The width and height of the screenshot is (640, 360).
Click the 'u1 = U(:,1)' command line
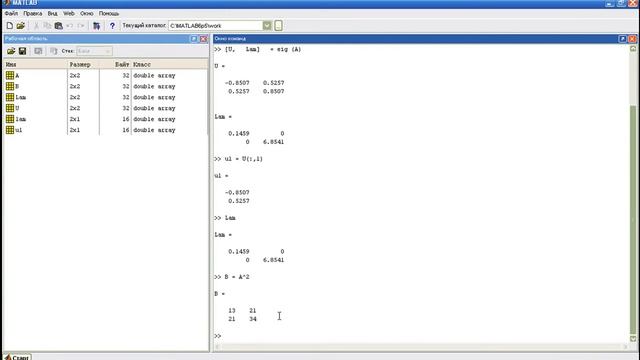[244, 159]
